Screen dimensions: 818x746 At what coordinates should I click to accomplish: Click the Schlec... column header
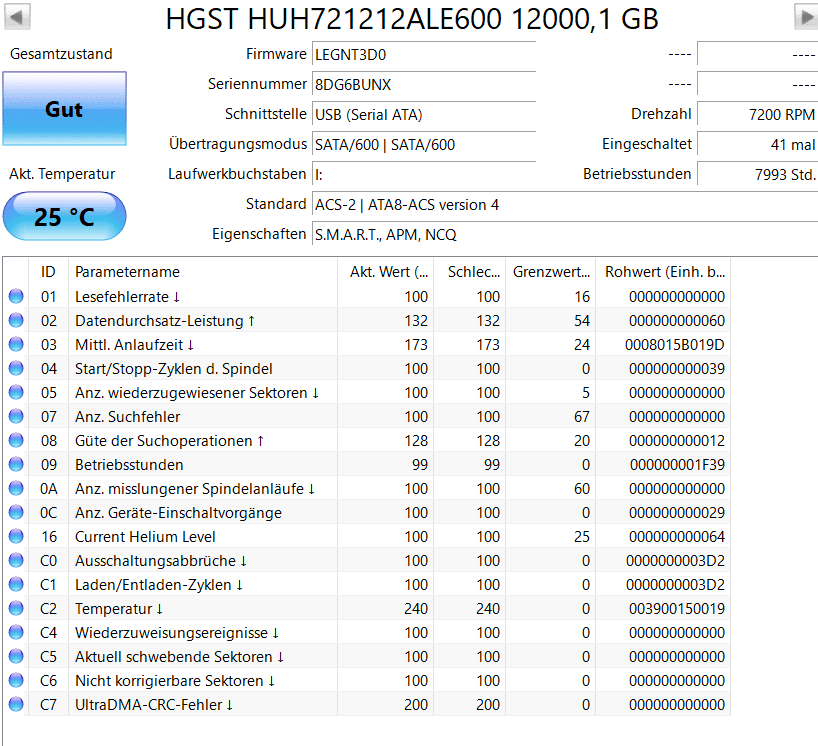(x=470, y=272)
